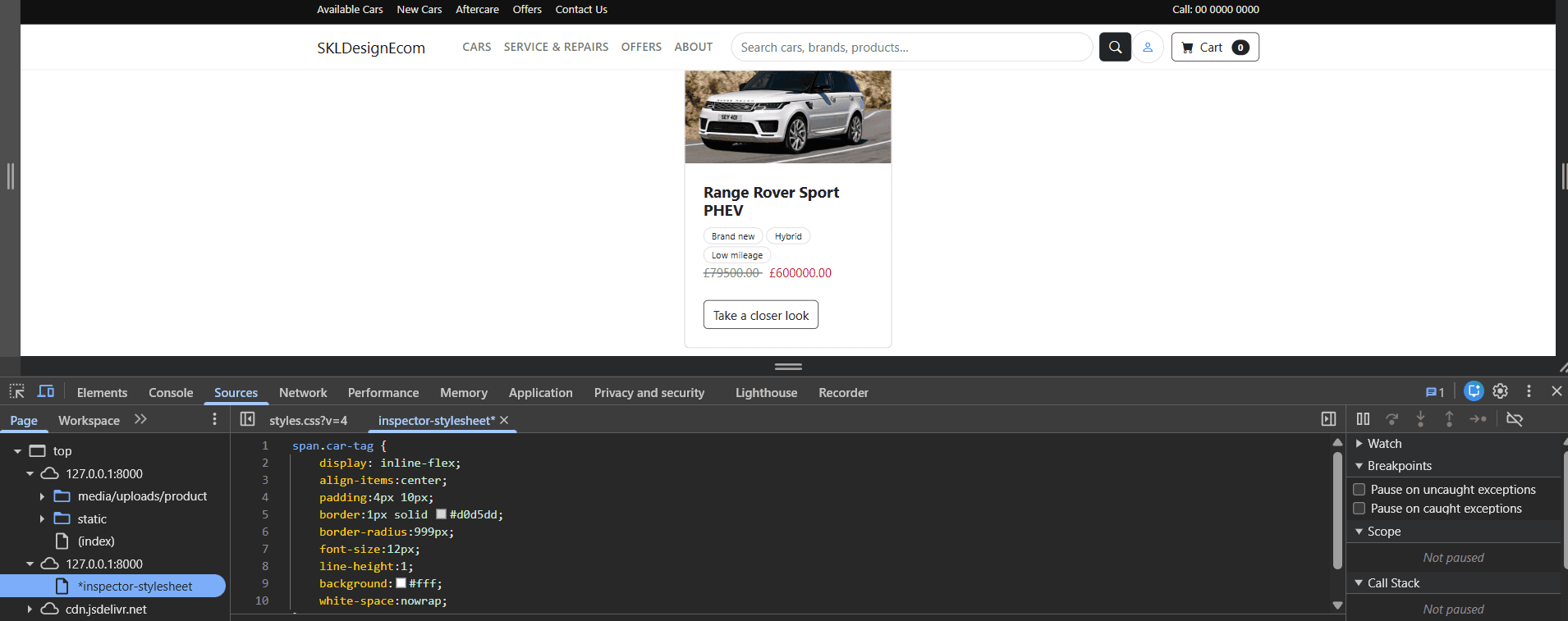Collapse the Breakpoints section

point(1359,465)
